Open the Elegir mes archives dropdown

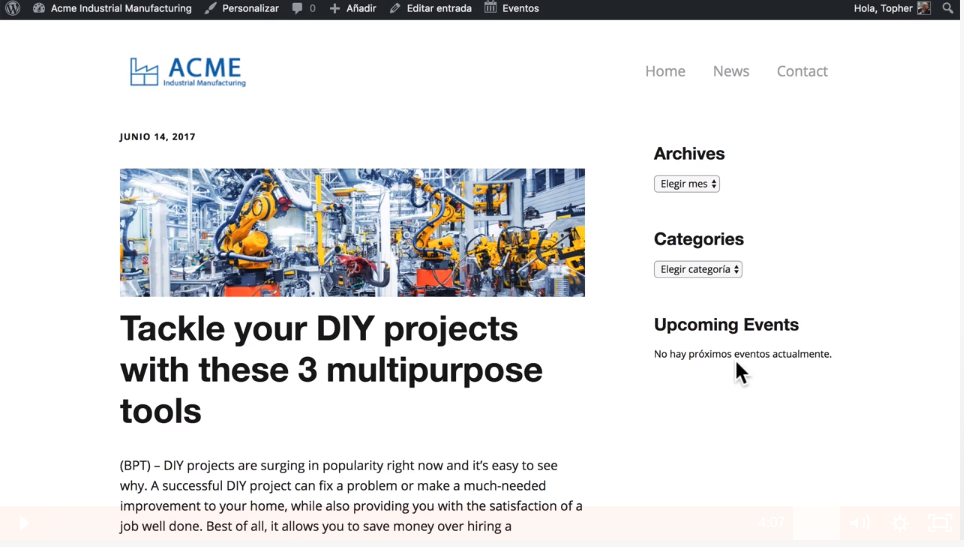(x=687, y=184)
